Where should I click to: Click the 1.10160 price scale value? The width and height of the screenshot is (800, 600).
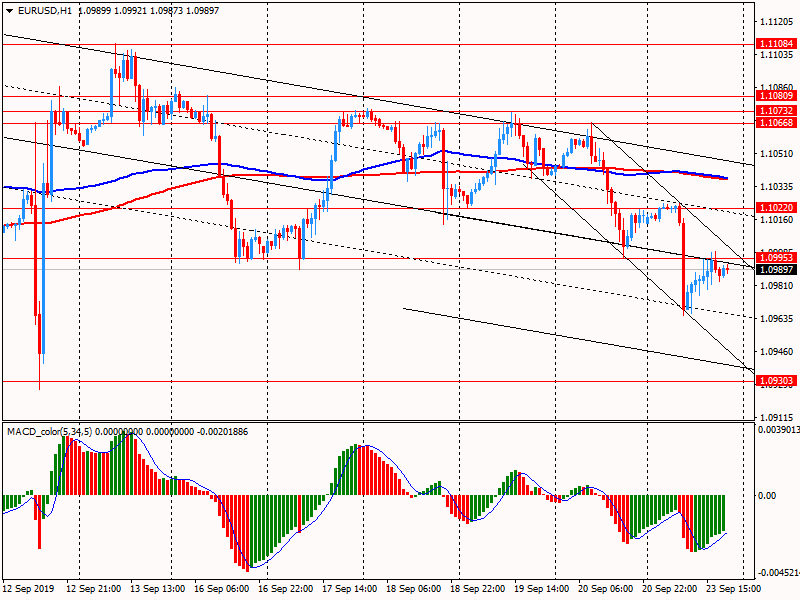tap(777, 220)
